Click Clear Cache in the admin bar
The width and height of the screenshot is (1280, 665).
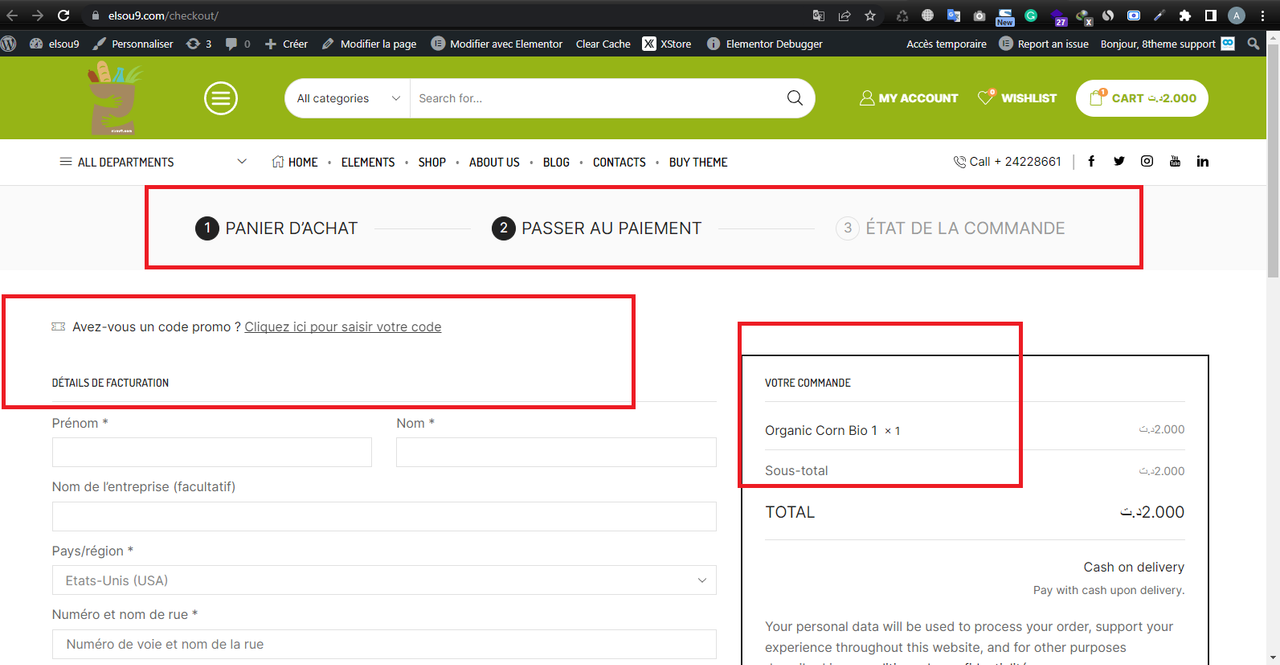[x=603, y=44]
